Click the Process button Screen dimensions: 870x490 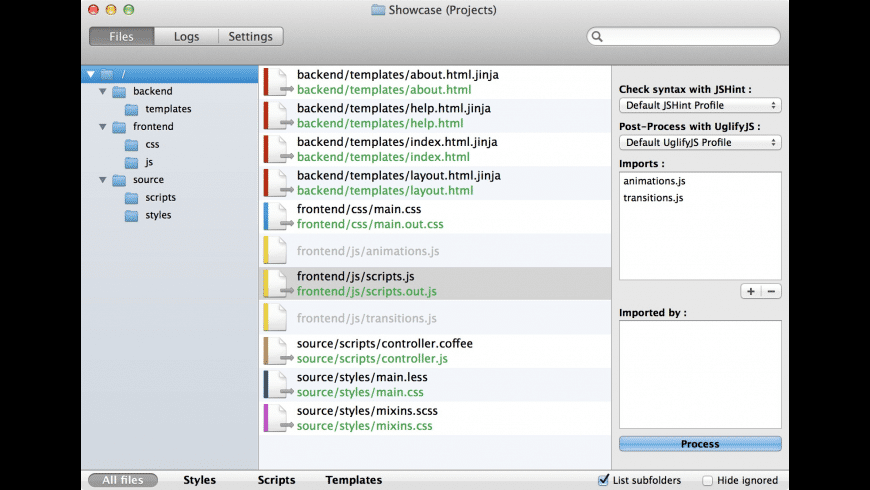[x=700, y=444]
